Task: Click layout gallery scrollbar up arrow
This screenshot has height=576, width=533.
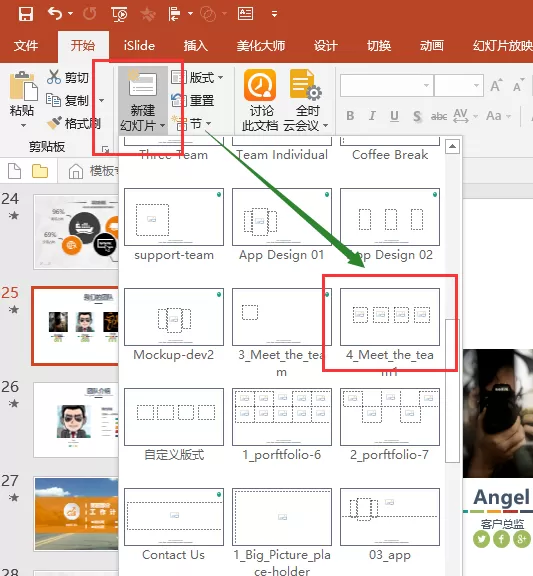Action: click(x=453, y=147)
